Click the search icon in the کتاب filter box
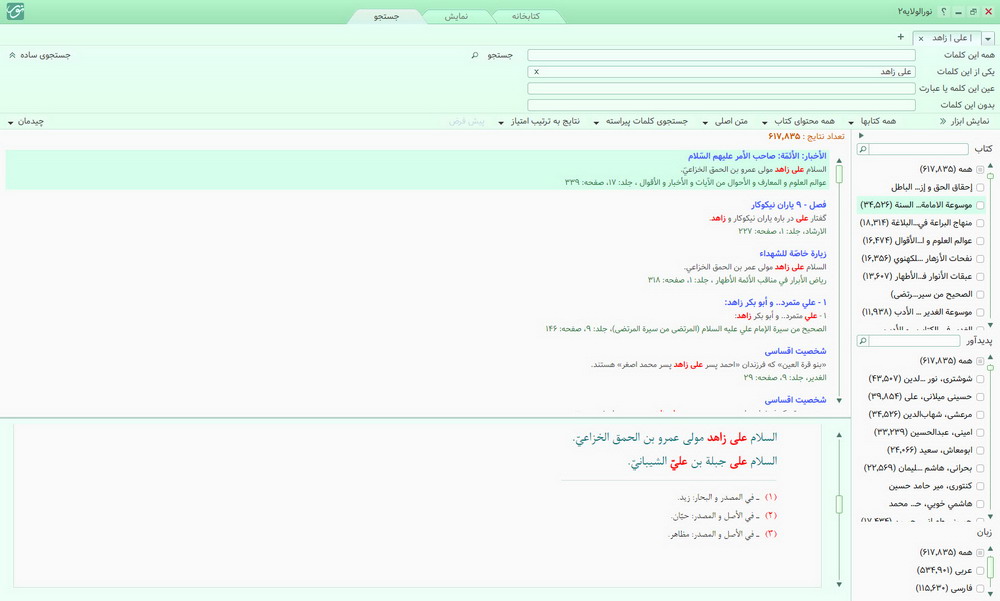Screen dimensions: 1000x601 tap(863, 149)
